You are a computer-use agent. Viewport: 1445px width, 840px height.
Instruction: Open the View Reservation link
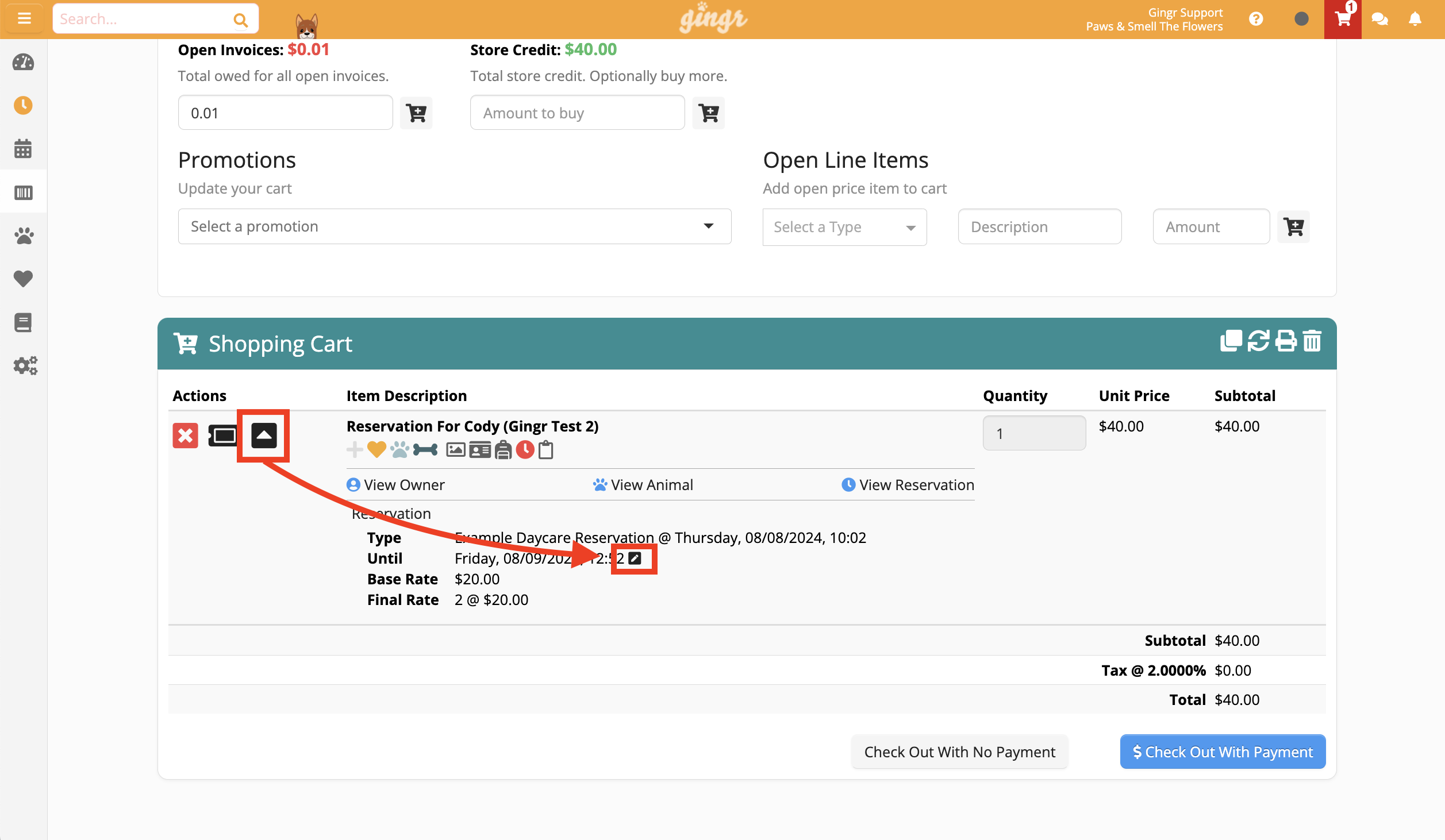tap(908, 485)
